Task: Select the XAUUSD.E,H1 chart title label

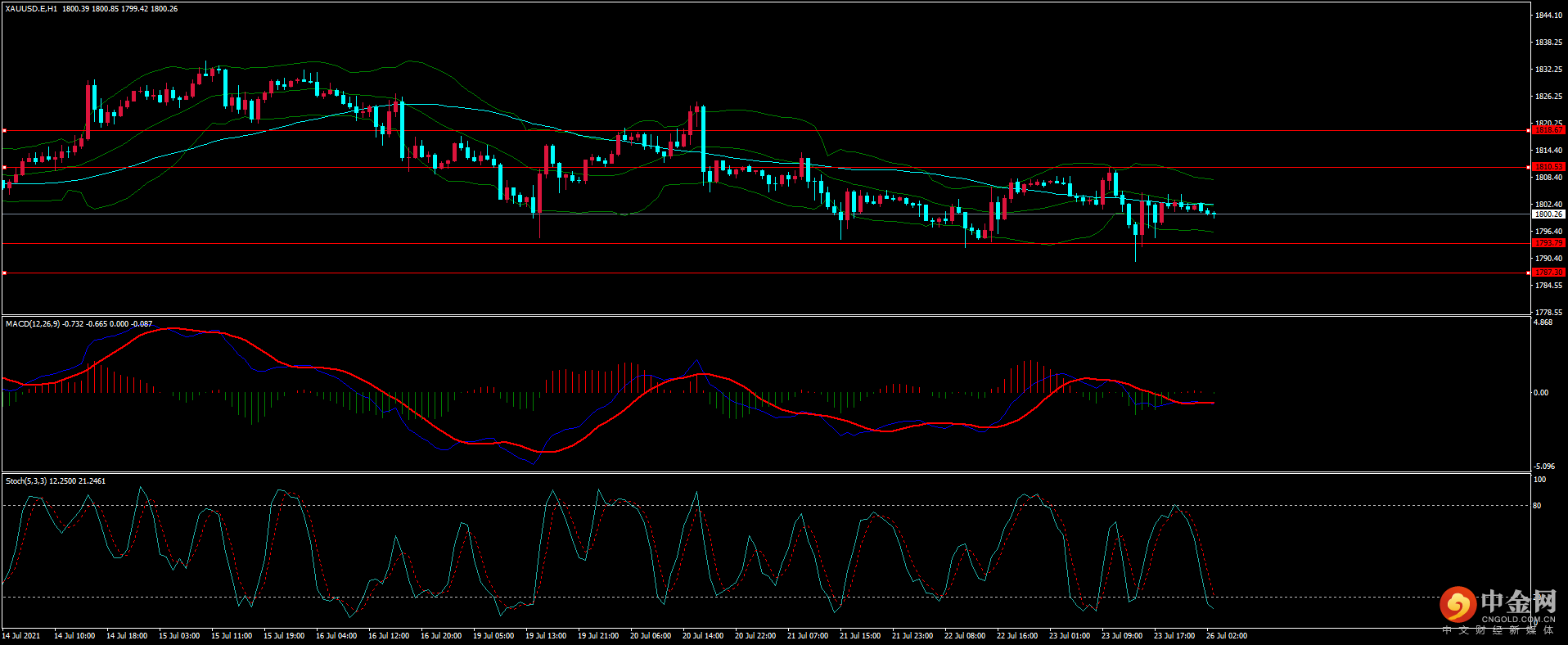Action: click(31, 9)
